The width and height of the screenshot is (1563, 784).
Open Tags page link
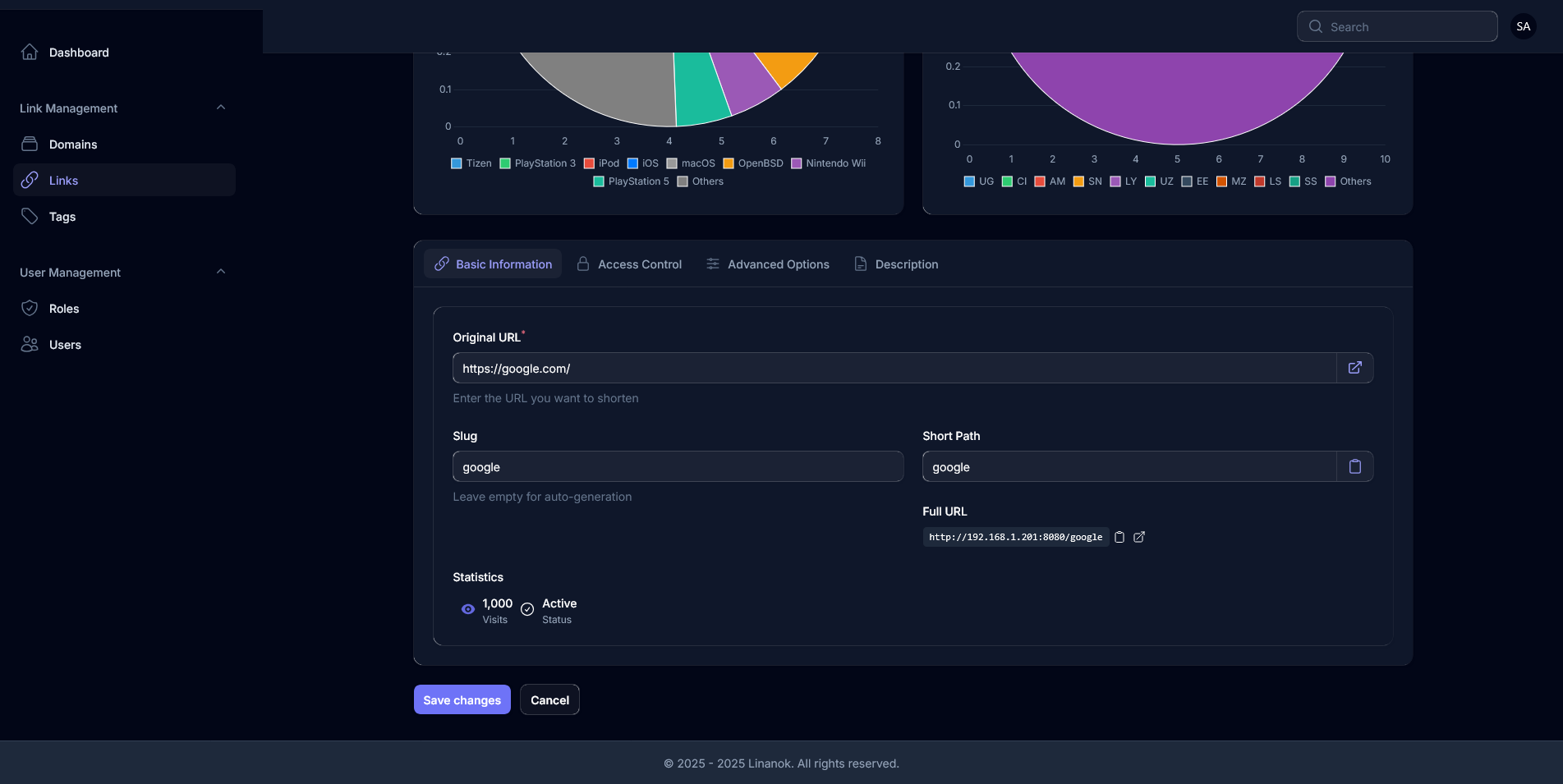pos(124,216)
